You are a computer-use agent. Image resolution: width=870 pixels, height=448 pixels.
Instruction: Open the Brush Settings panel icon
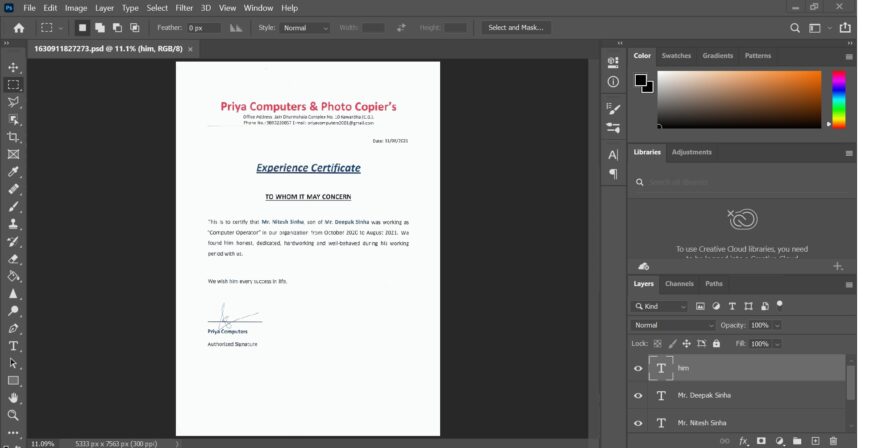(x=613, y=109)
